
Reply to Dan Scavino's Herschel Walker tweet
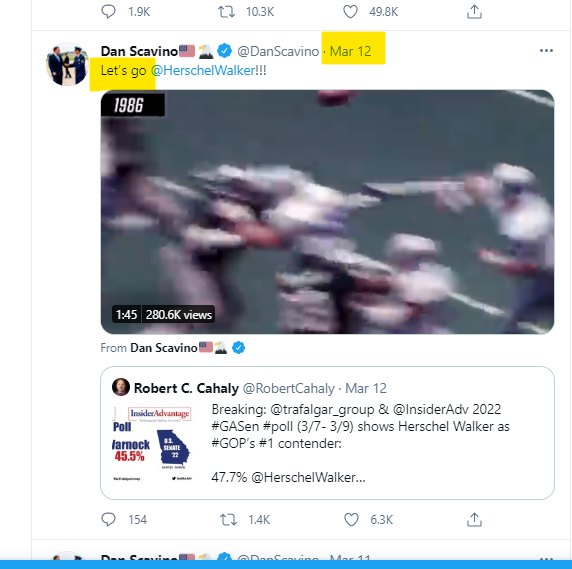[108, 519]
